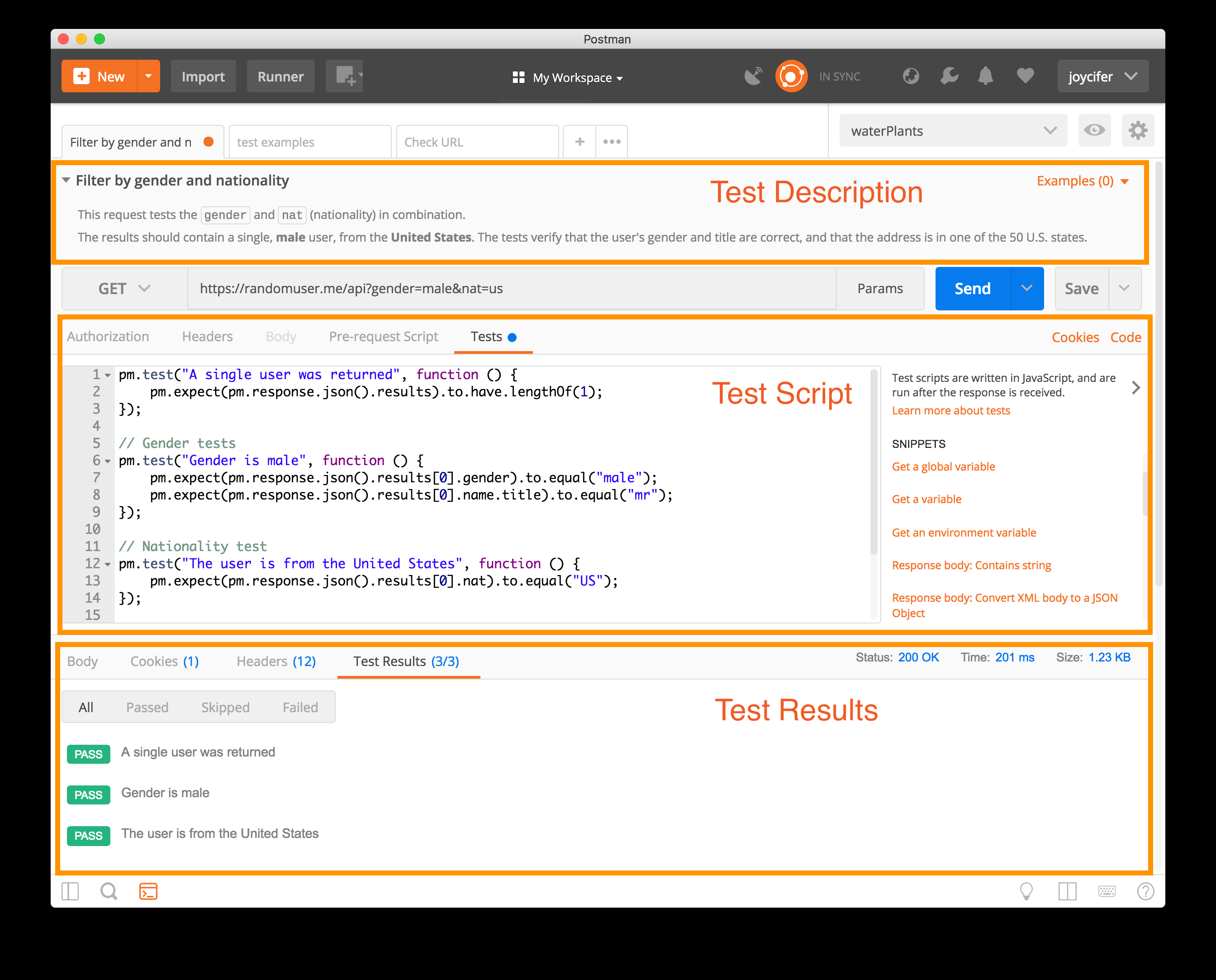The height and width of the screenshot is (980, 1216).
Task: Switch to response Headers (12) tab
Action: (x=275, y=661)
